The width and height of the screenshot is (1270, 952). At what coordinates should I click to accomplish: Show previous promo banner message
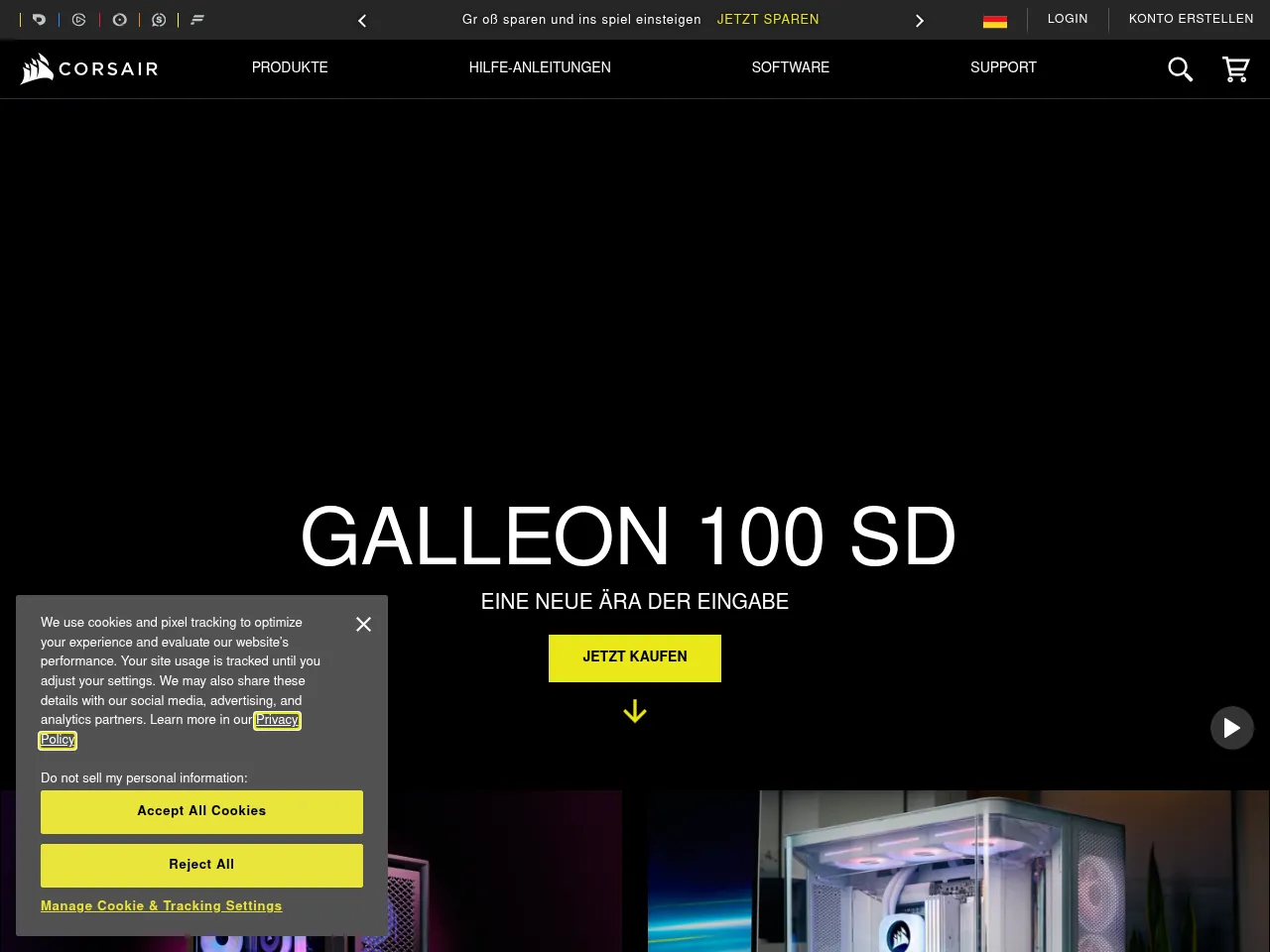tap(362, 21)
